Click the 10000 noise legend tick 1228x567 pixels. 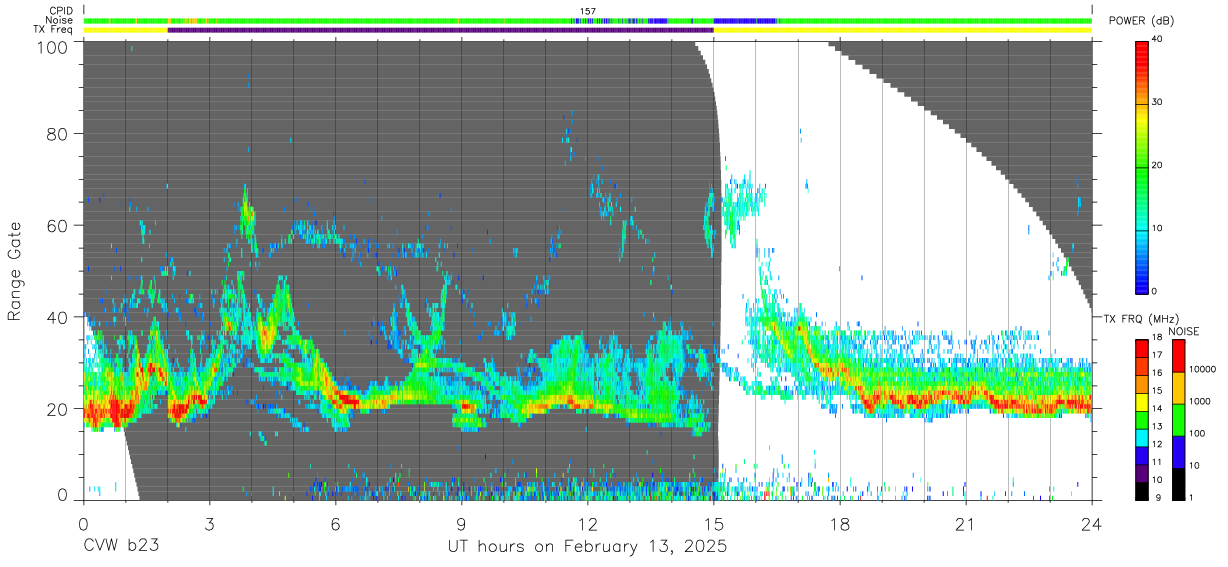point(1202,369)
